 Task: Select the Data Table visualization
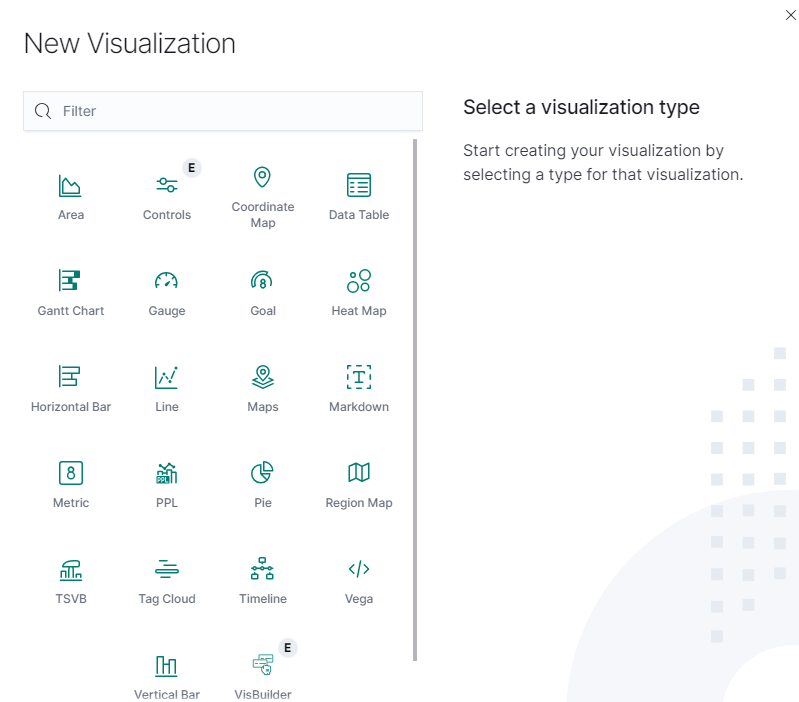pos(359,197)
